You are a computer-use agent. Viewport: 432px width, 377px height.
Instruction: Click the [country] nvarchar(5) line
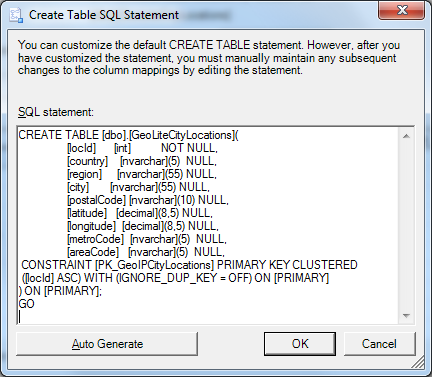tap(142, 161)
